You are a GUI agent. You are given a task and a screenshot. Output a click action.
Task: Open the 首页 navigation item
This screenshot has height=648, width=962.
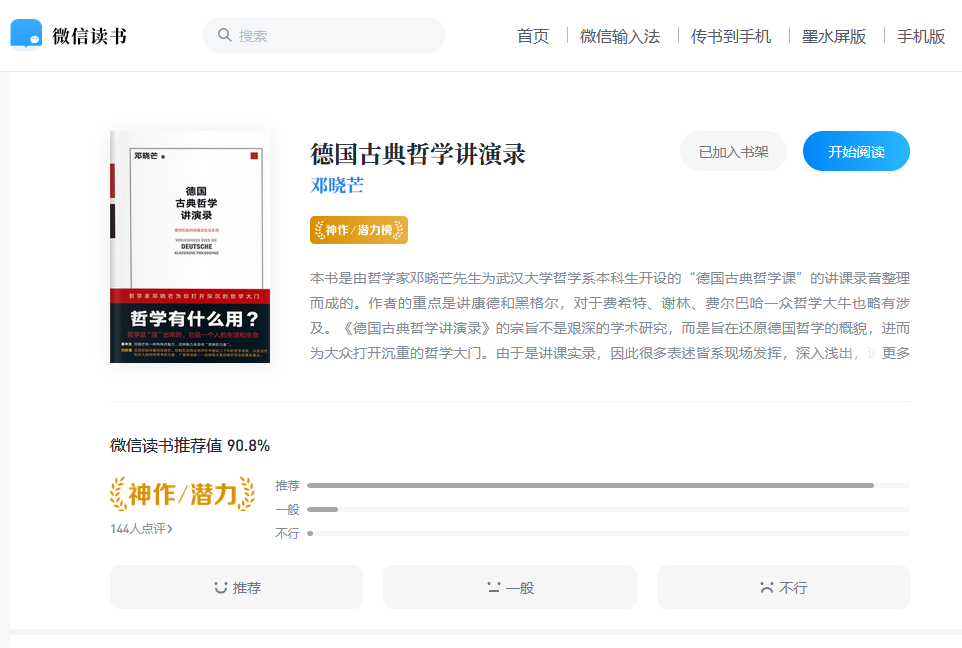tap(533, 36)
